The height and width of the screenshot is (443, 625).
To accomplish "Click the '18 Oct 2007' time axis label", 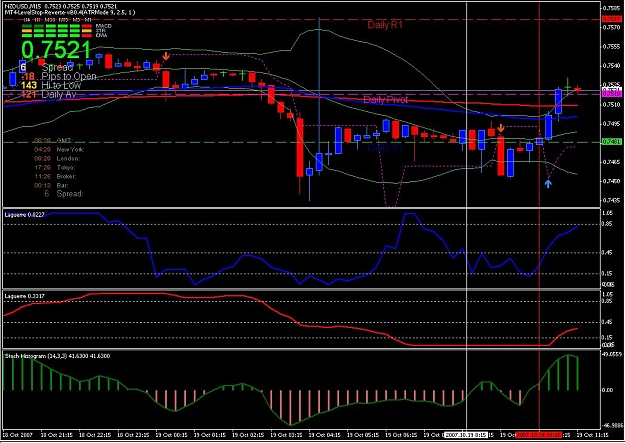I will point(18,435).
